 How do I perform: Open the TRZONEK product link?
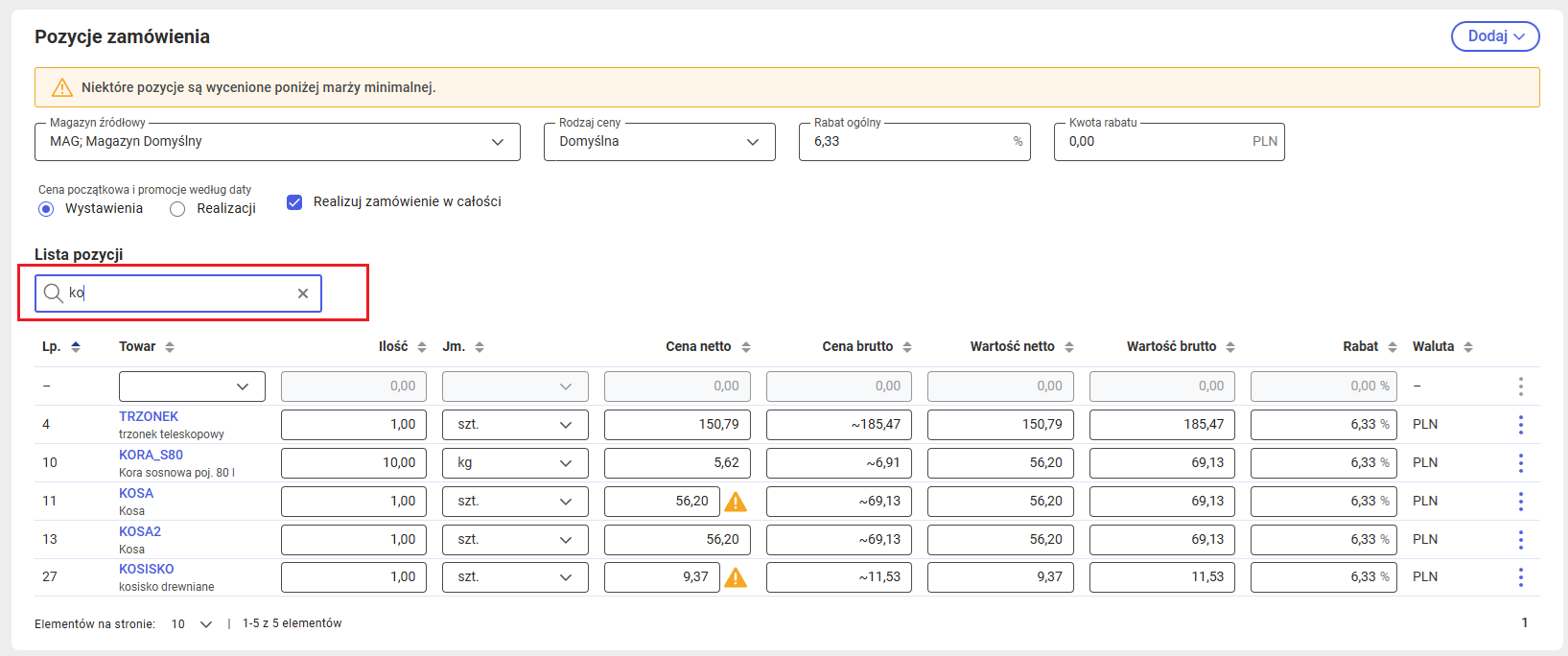pyautogui.click(x=149, y=416)
